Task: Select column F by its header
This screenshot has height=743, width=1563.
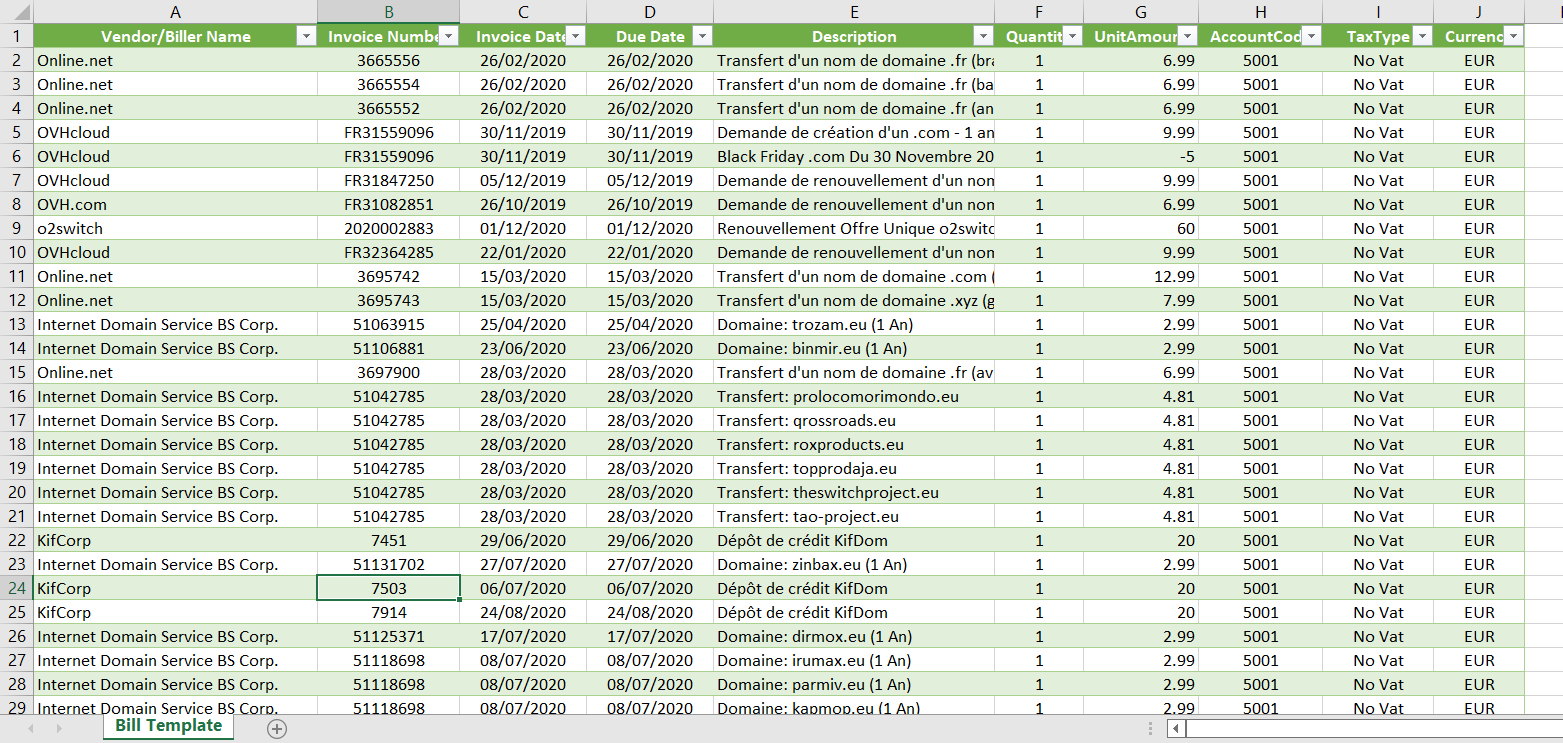Action: [x=1039, y=12]
